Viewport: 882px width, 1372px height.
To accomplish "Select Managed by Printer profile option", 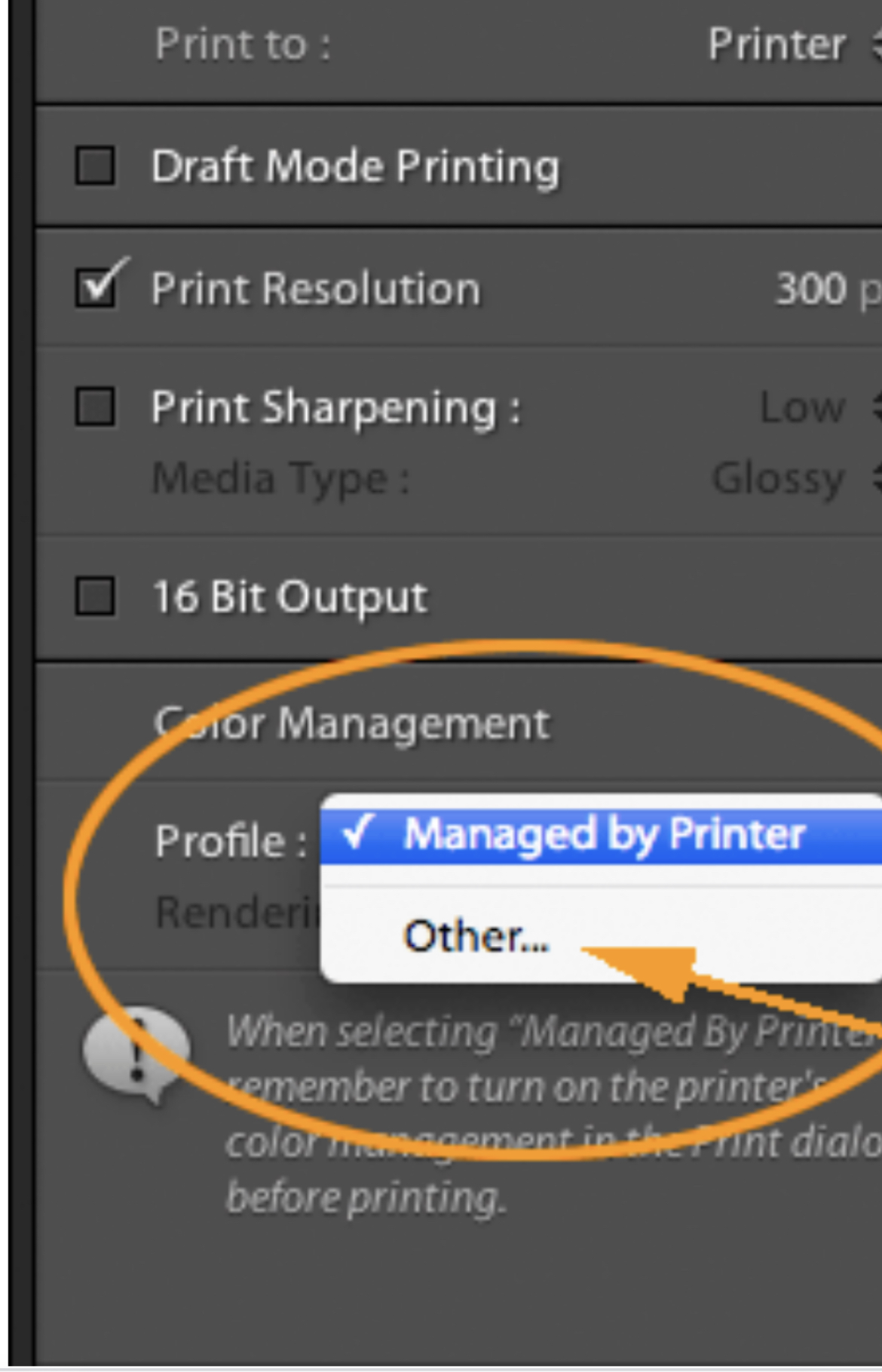I will coord(603,835).
